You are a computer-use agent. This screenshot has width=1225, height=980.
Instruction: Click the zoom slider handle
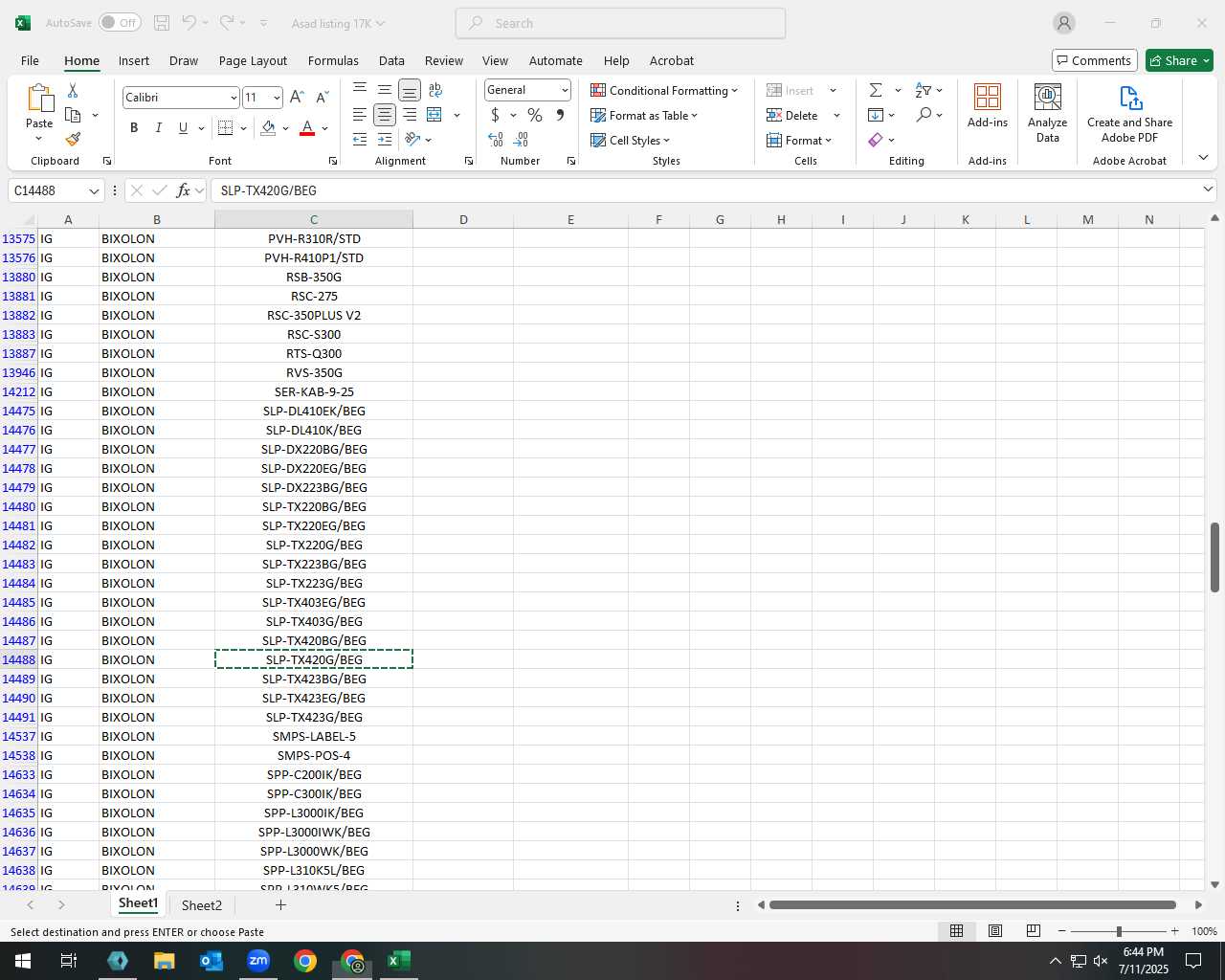1119,931
